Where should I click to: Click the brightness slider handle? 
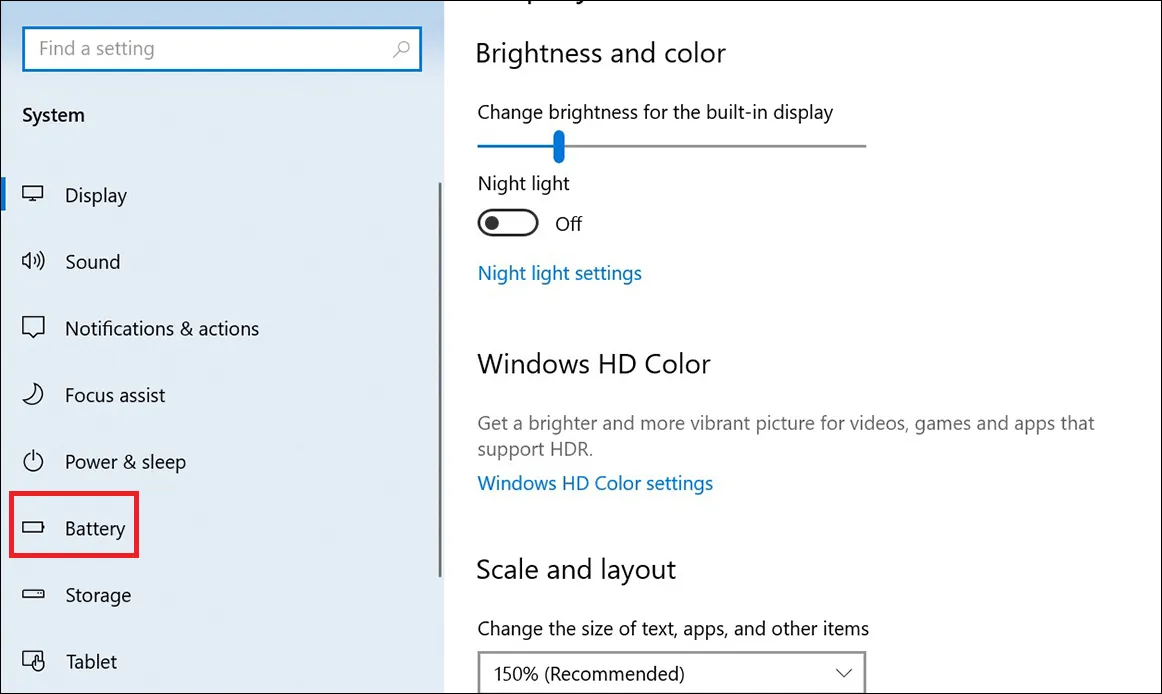pyautogui.click(x=559, y=147)
